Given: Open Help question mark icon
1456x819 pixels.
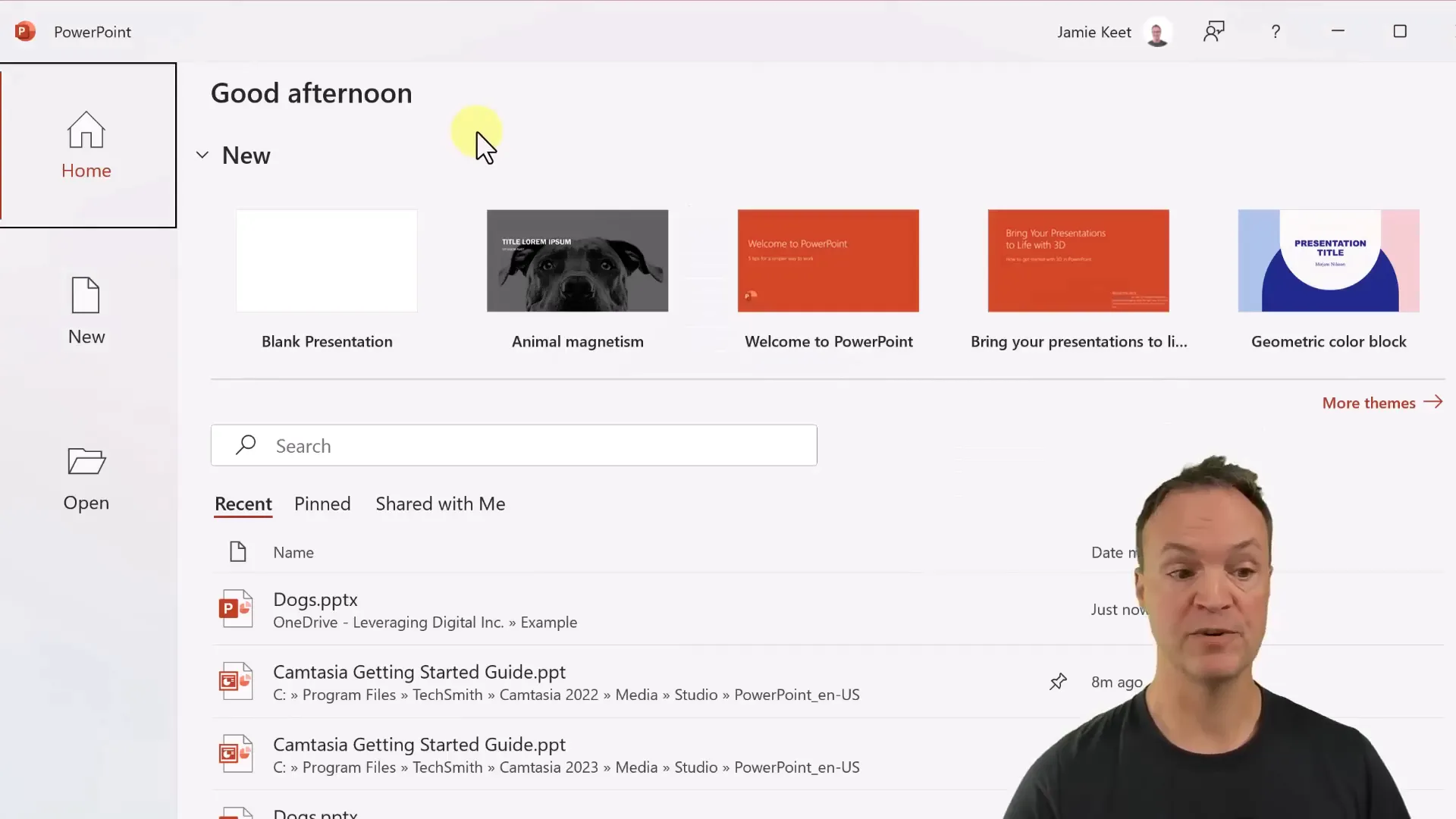Looking at the screenshot, I should pyautogui.click(x=1276, y=32).
